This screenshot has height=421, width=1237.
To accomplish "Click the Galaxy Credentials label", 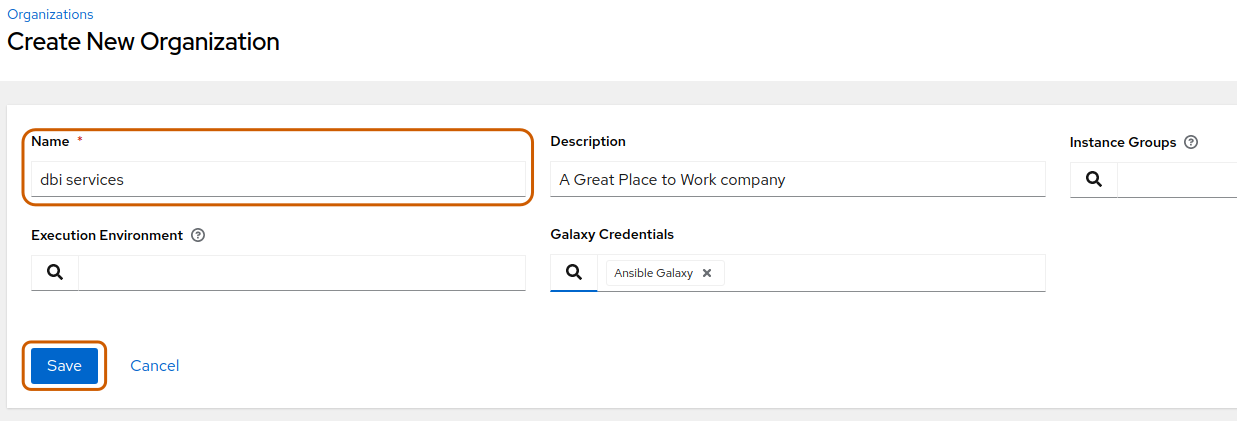I will coord(612,235).
